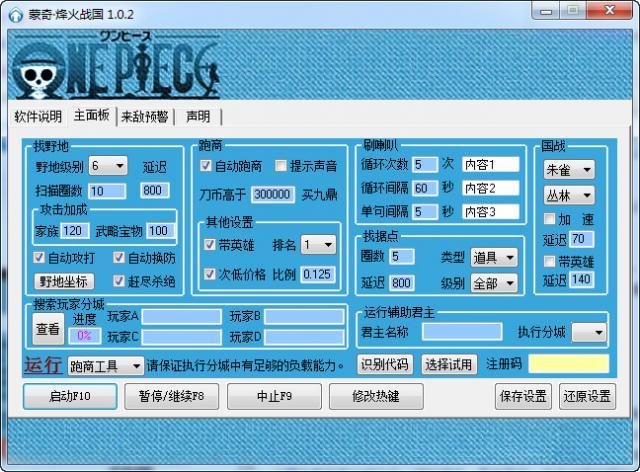The width and height of the screenshot is (640, 472).
Task: Switch to the 主面板 tab
Action: [x=91, y=116]
